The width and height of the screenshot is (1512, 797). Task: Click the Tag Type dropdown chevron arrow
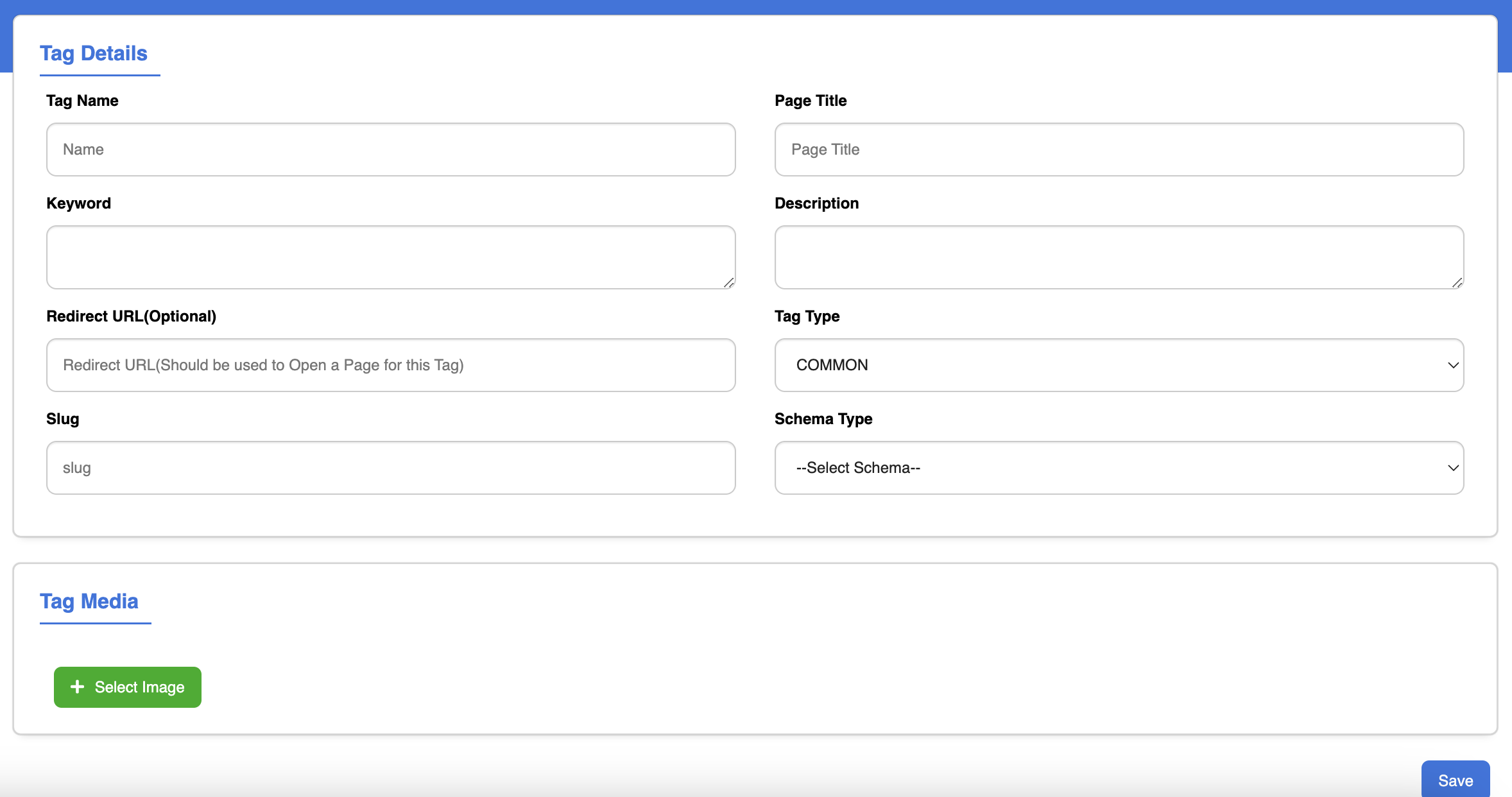1453,365
